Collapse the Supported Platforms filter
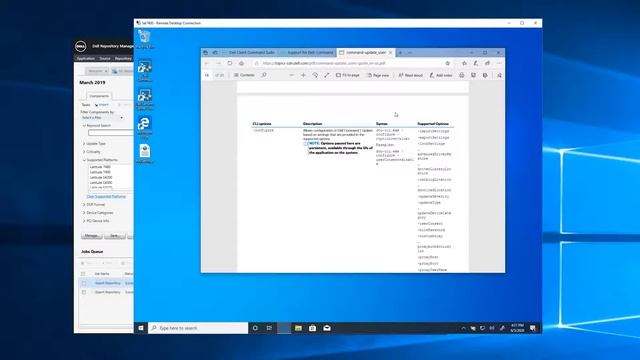Viewport: 640px width, 360px height. (84, 160)
